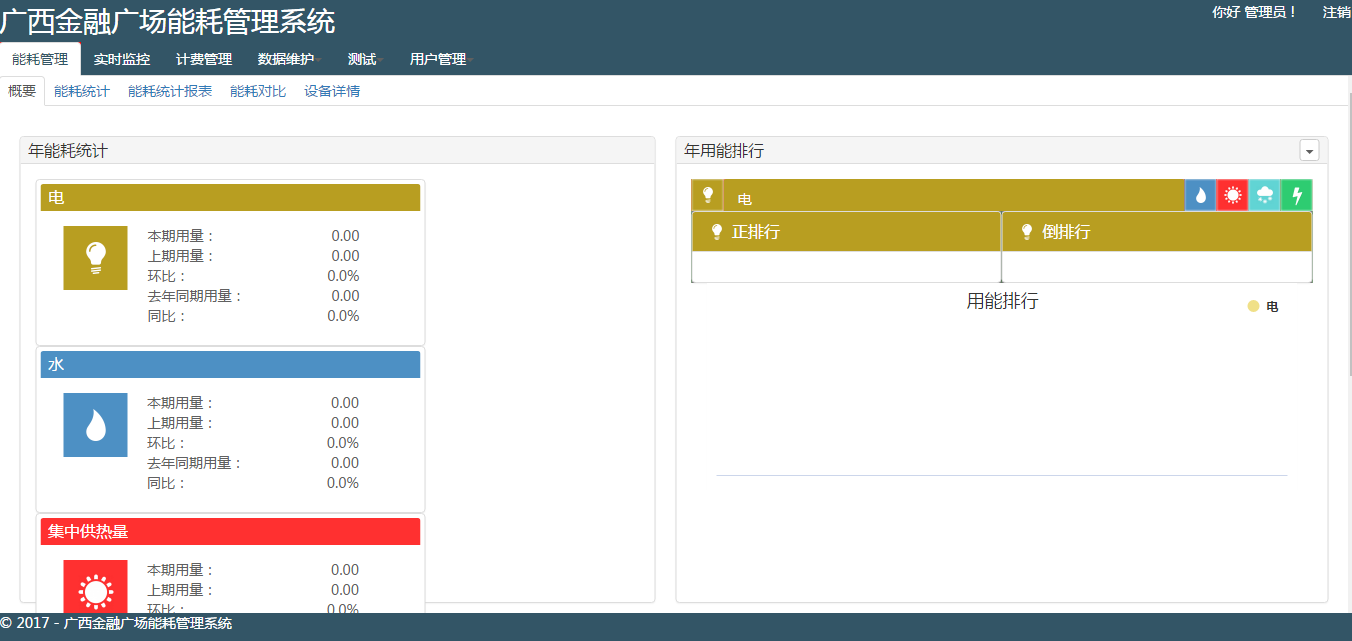Select the water drop icon in ranking panel
The width and height of the screenshot is (1352, 641).
[x=1200, y=195]
